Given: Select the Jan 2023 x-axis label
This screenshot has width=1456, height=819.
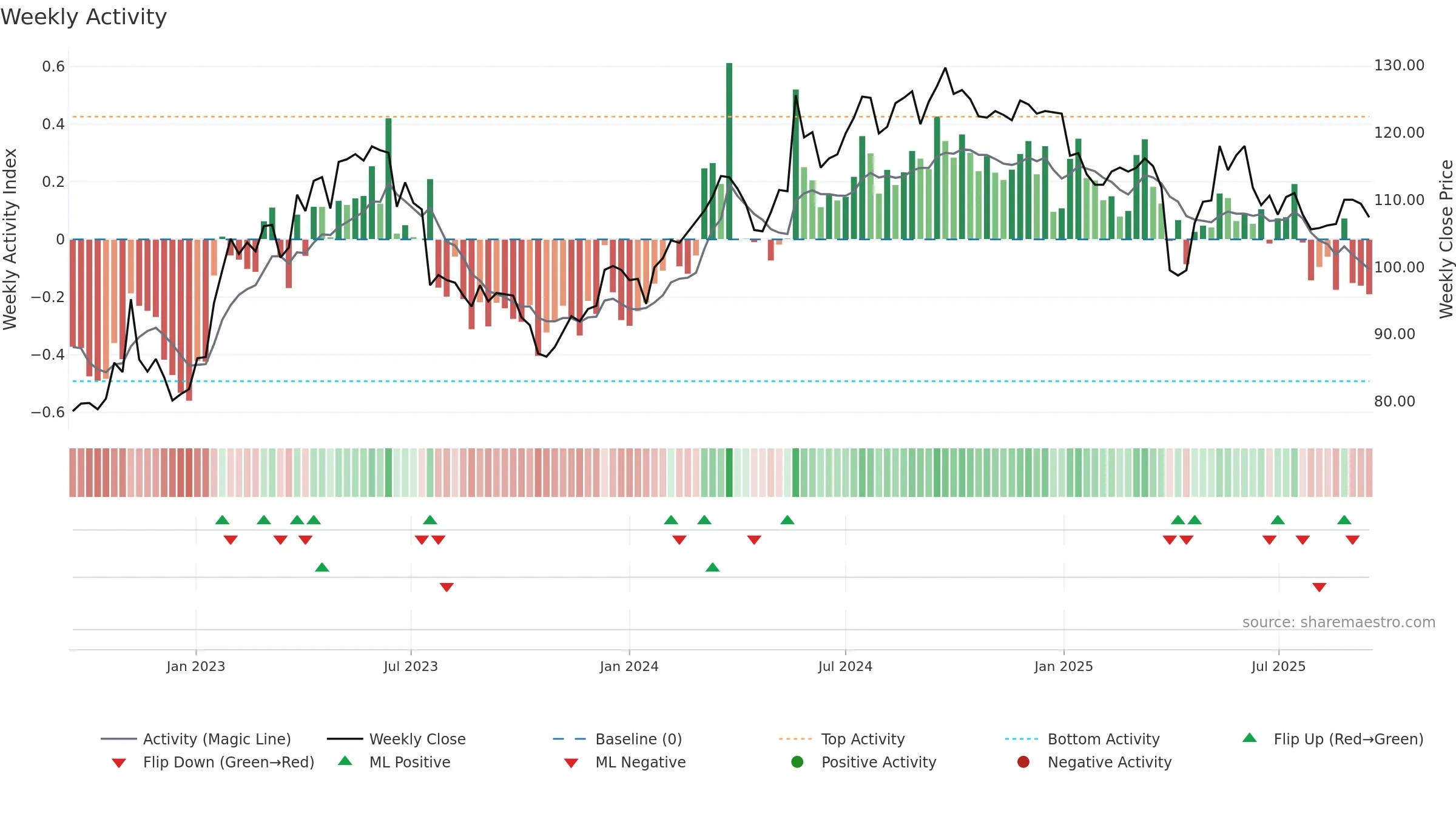Looking at the screenshot, I should [x=196, y=666].
